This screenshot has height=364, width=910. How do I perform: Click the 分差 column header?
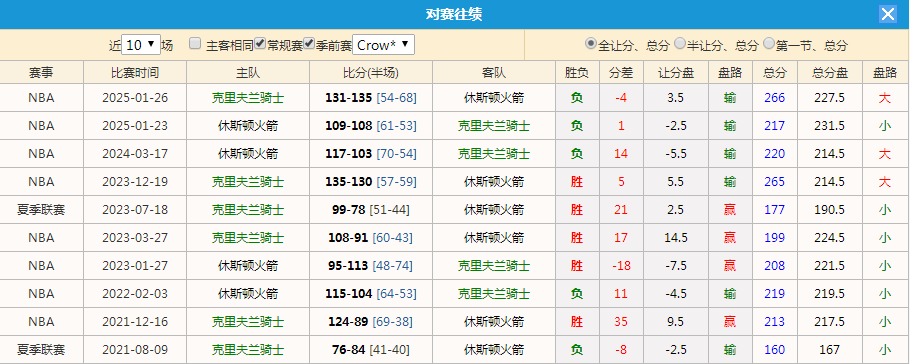[x=621, y=73]
